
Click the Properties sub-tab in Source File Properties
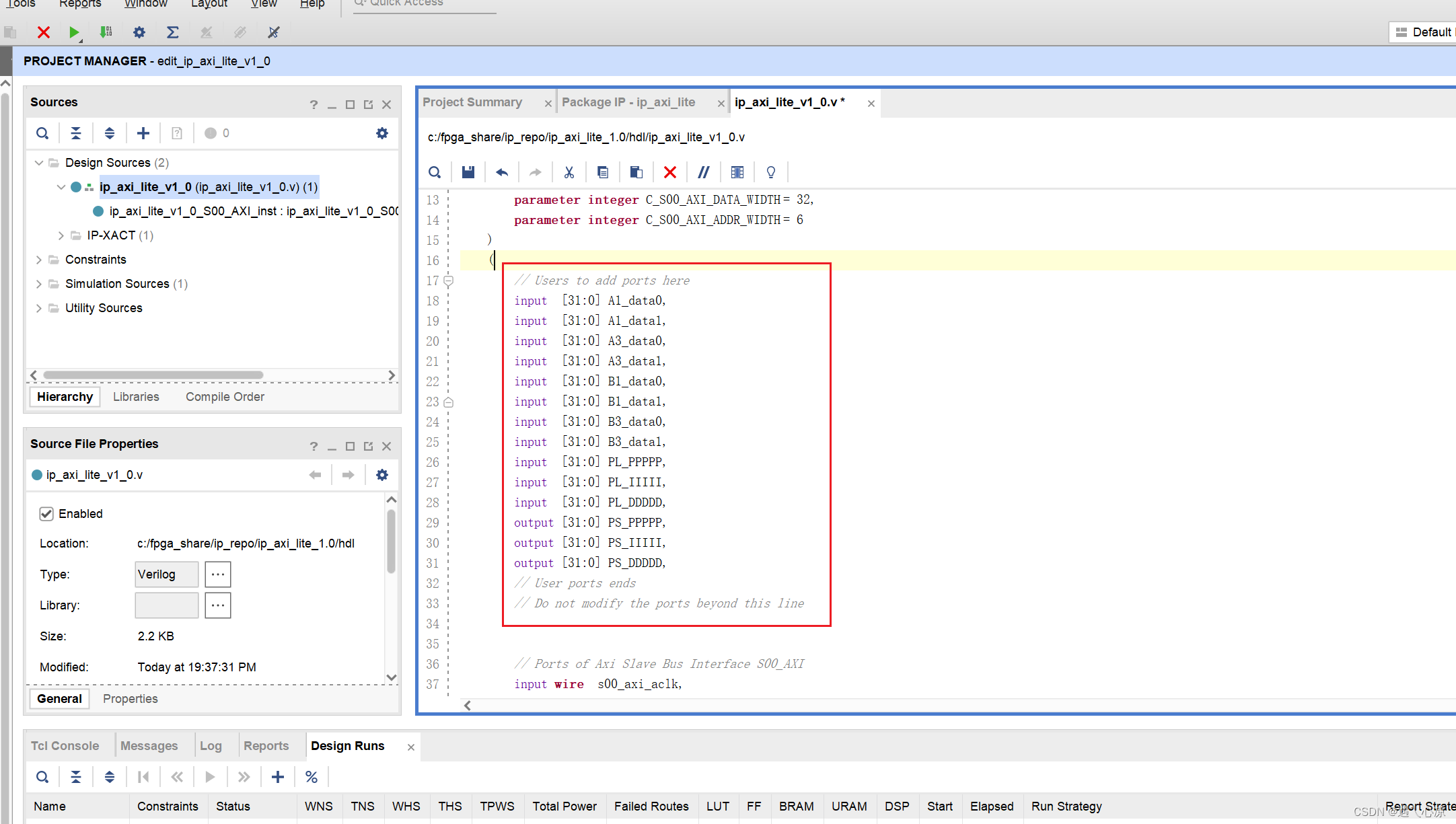click(x=130, y=698)
